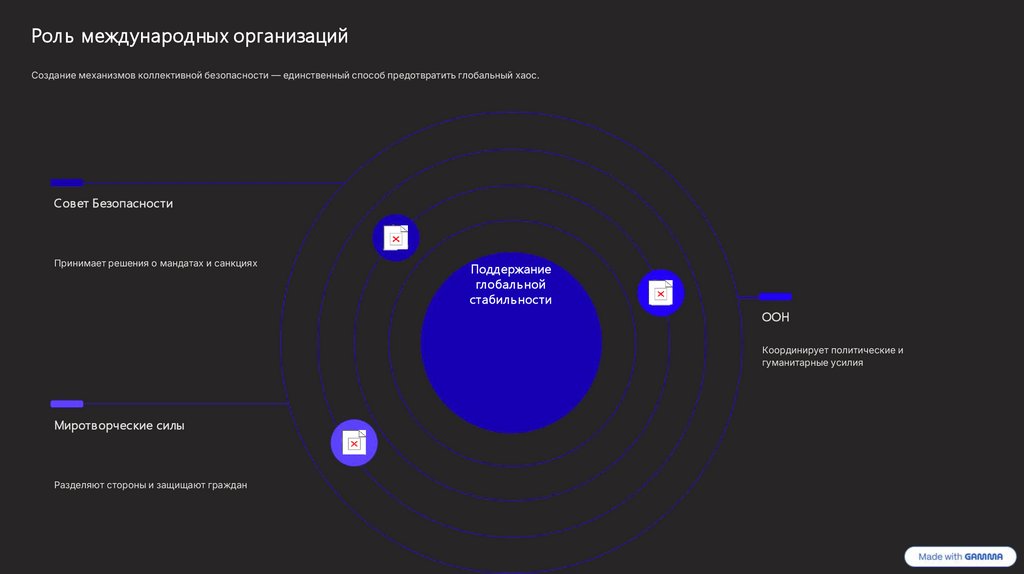
Task: Click the broken image icon near Совет Безопасности ring
Action: (396, 238)
